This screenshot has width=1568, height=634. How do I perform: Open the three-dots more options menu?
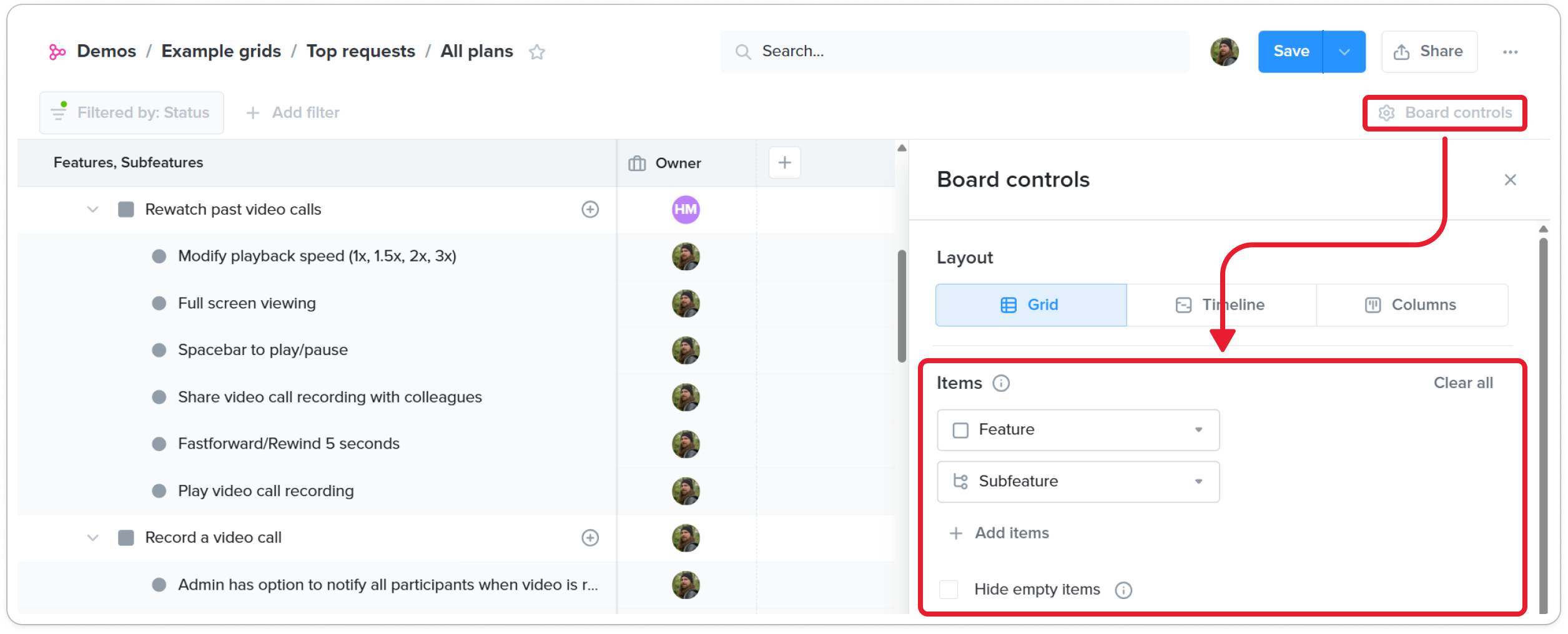(x=1510, y=52)
